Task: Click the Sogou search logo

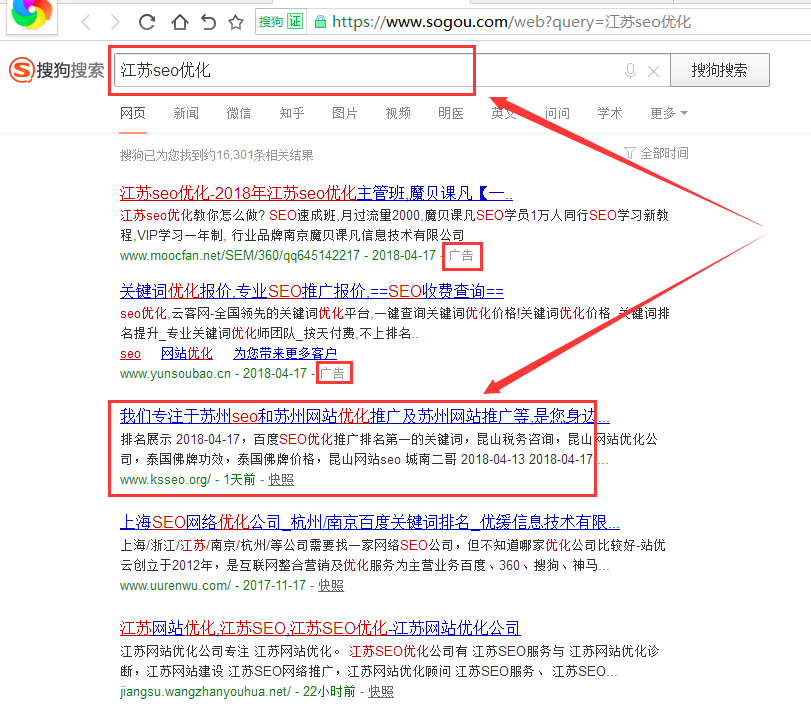Action: pyautogui.click(x=56, y=70)
